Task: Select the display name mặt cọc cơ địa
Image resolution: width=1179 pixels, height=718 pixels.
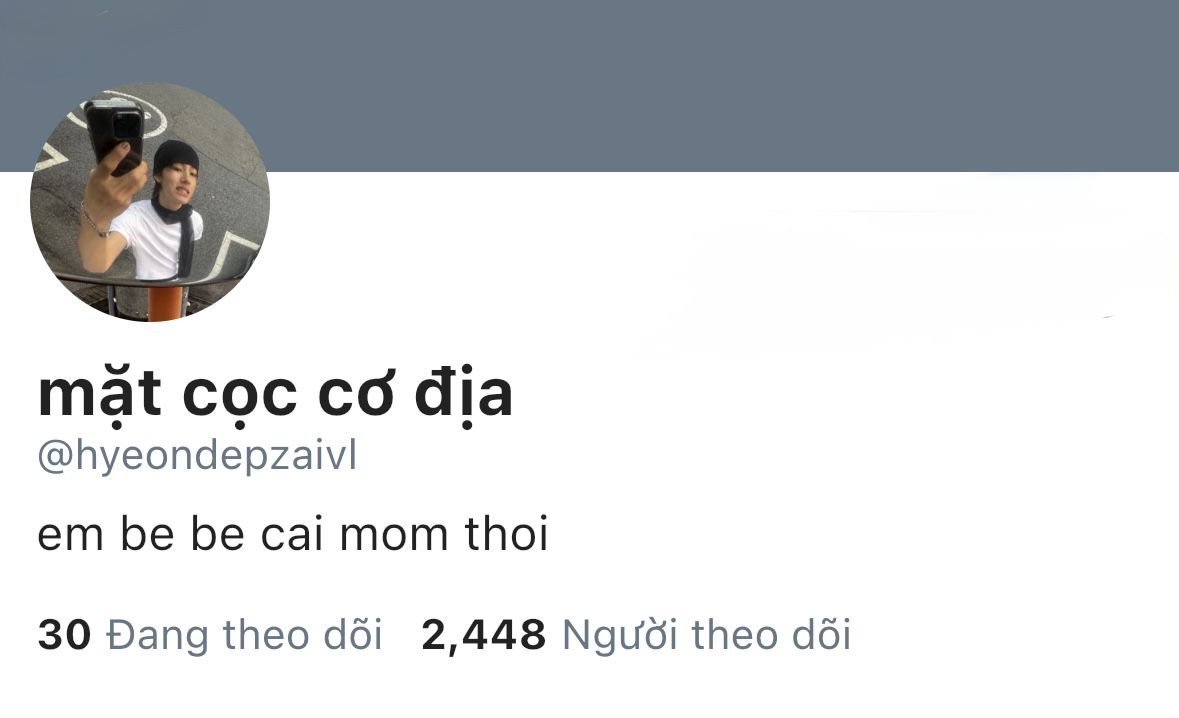Action: click(x=275, y=395)
